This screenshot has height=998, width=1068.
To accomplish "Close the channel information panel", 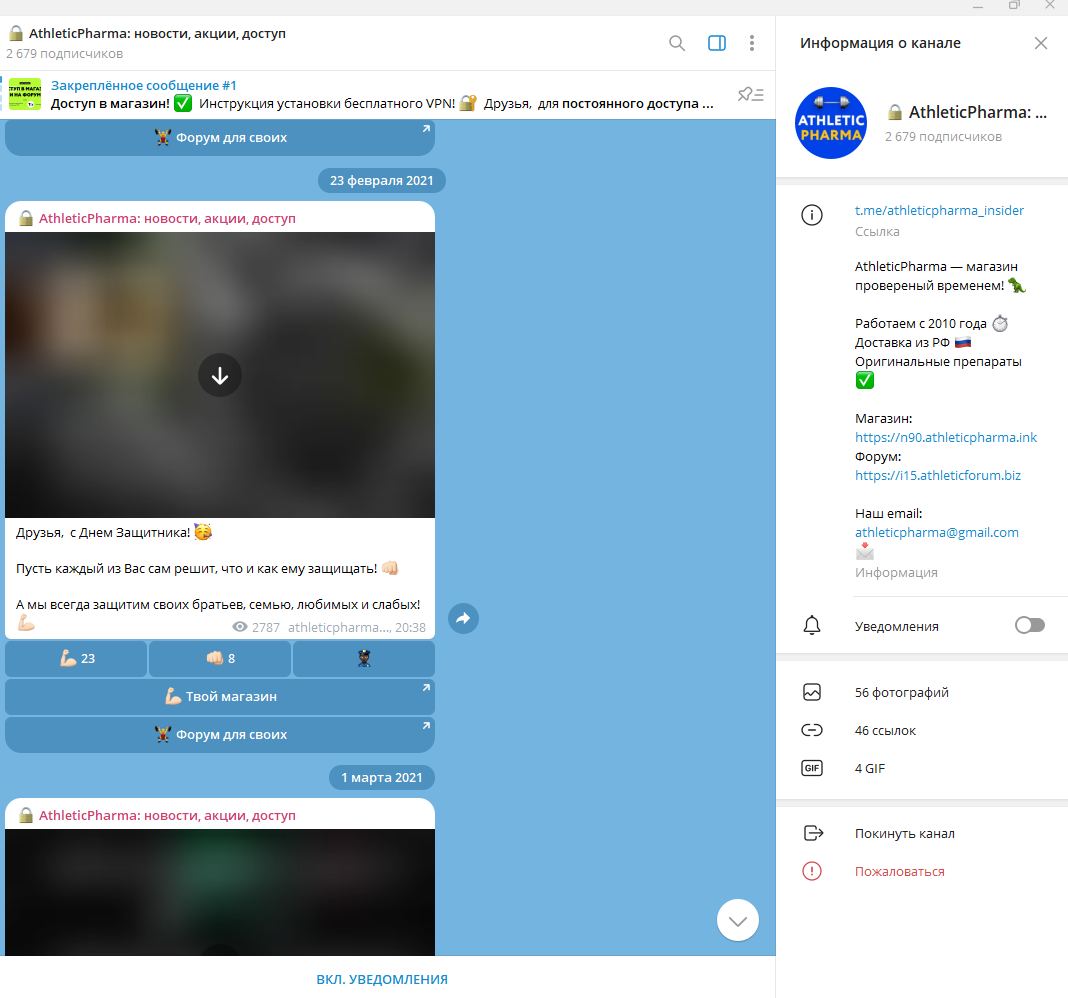I will click(x=1041, y=43).
